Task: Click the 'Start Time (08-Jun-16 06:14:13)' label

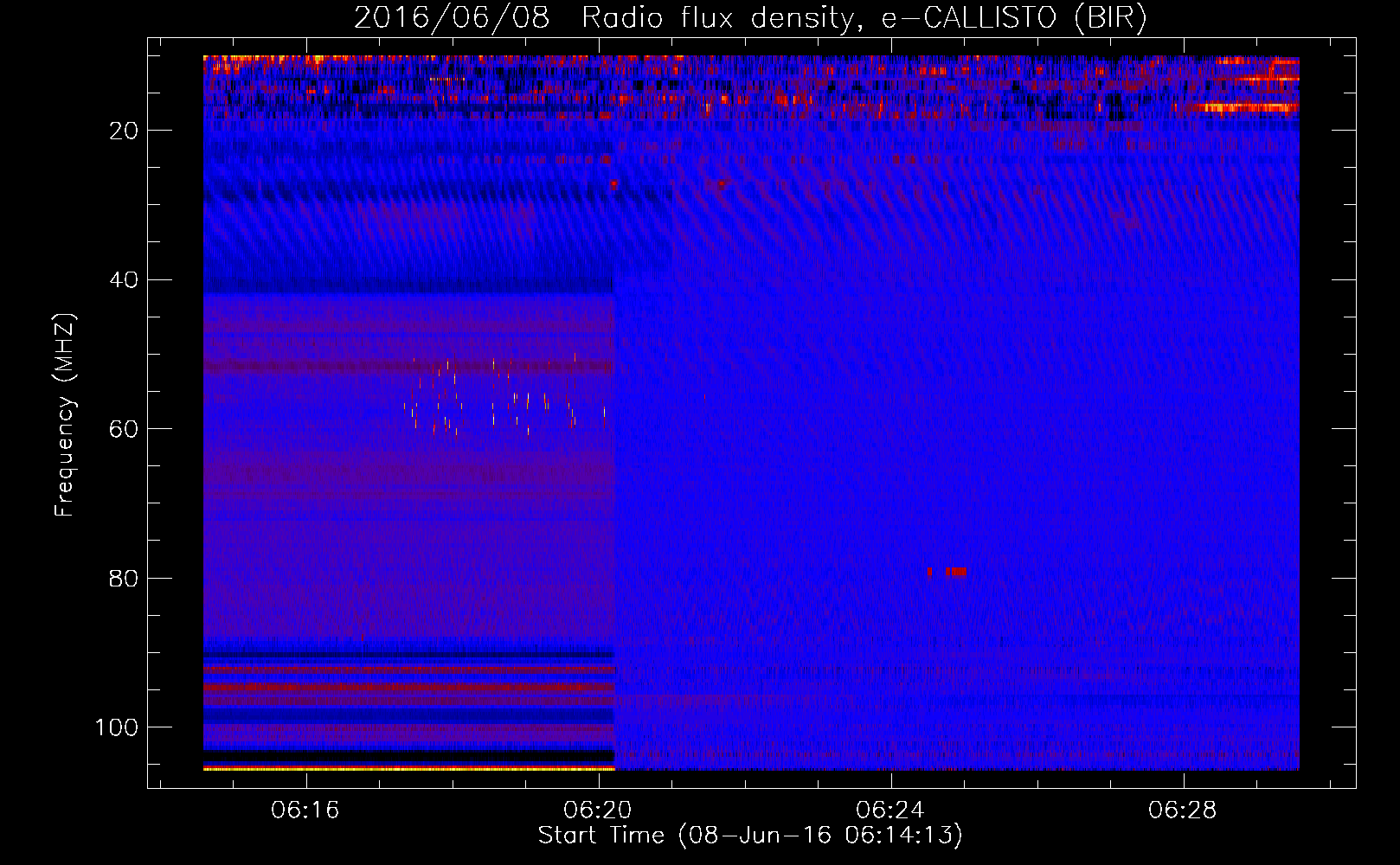Action: (x=750, y=836)
